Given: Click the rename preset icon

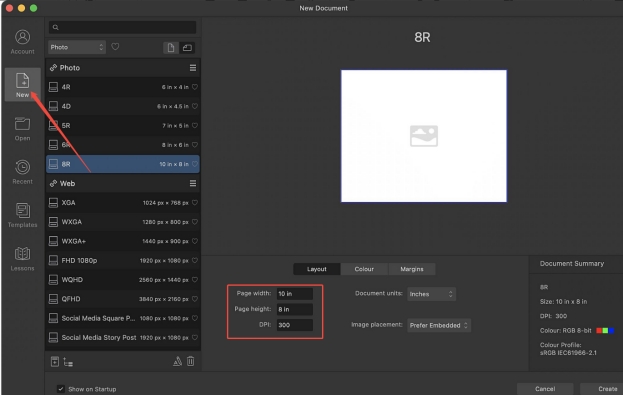Looking at the screenshot, I should 177,361.
